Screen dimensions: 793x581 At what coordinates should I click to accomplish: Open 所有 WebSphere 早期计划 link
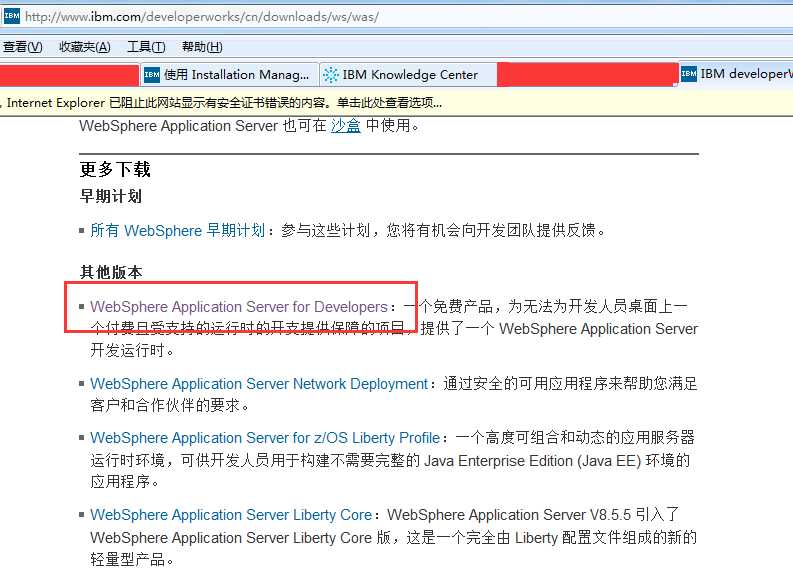(178, 231)
